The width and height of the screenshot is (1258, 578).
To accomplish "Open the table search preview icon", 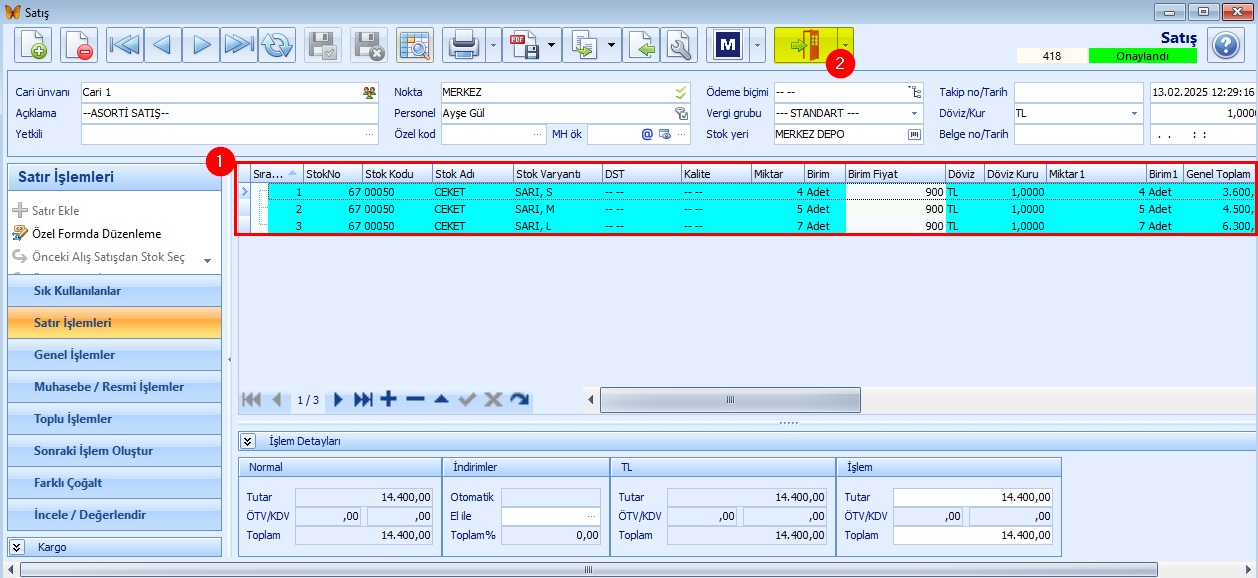I will [x=415, y=45].
